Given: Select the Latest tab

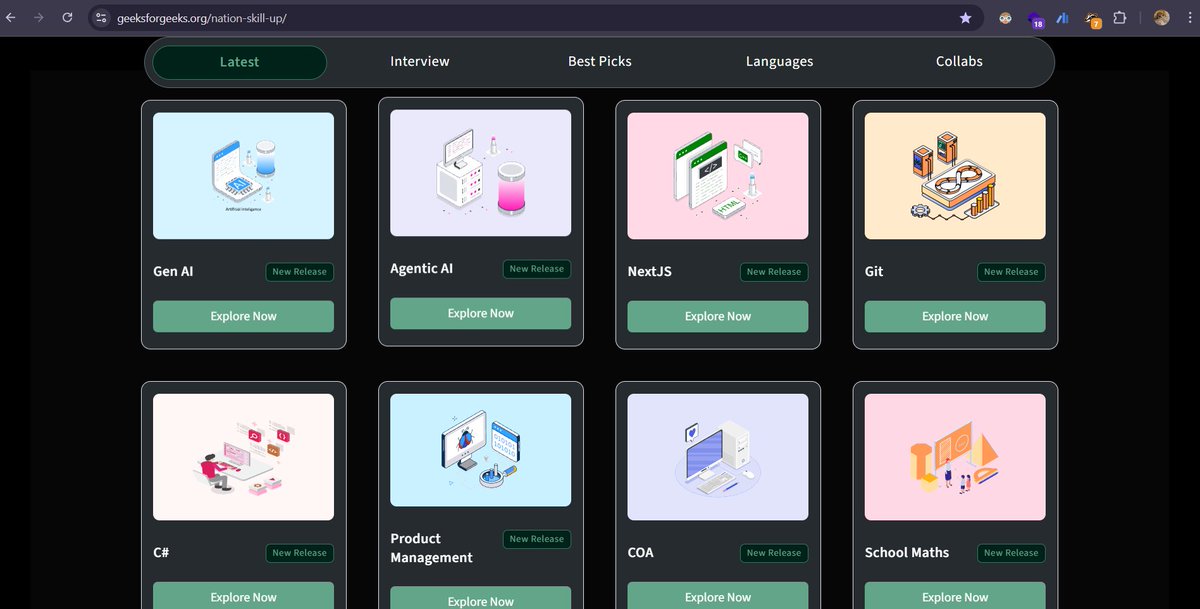Looking at the screenshot, I should pyautogui.click(x=239, y=62).
